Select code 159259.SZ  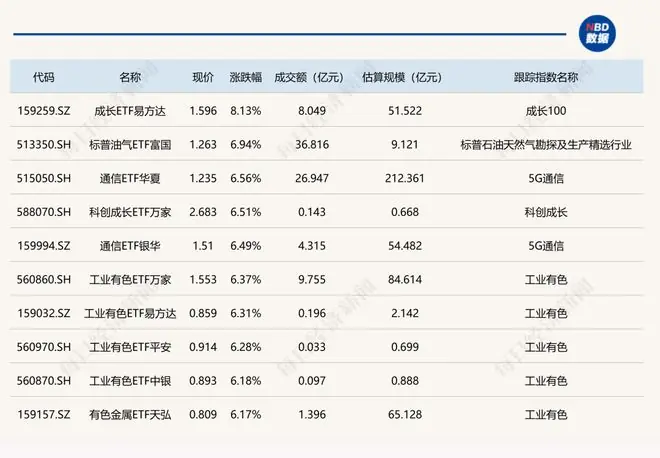44,111
